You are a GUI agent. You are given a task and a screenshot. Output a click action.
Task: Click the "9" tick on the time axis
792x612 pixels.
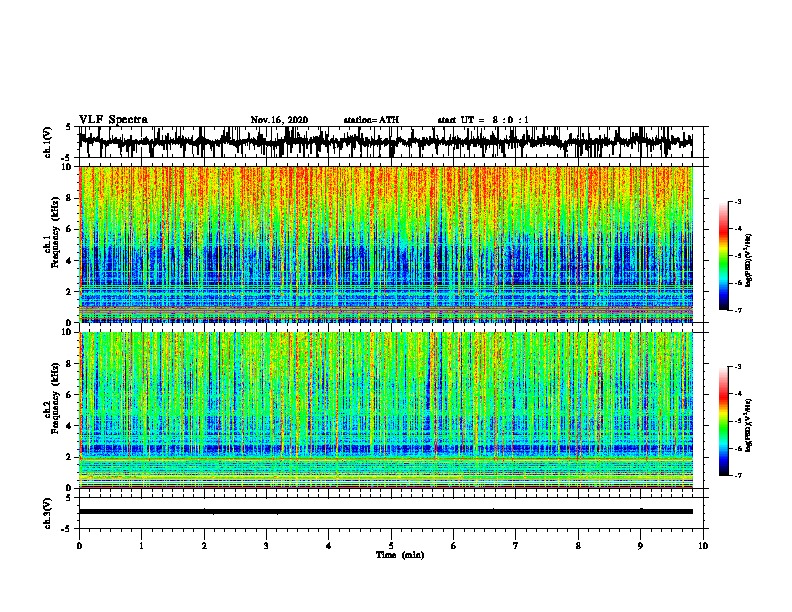pos(640,546)
